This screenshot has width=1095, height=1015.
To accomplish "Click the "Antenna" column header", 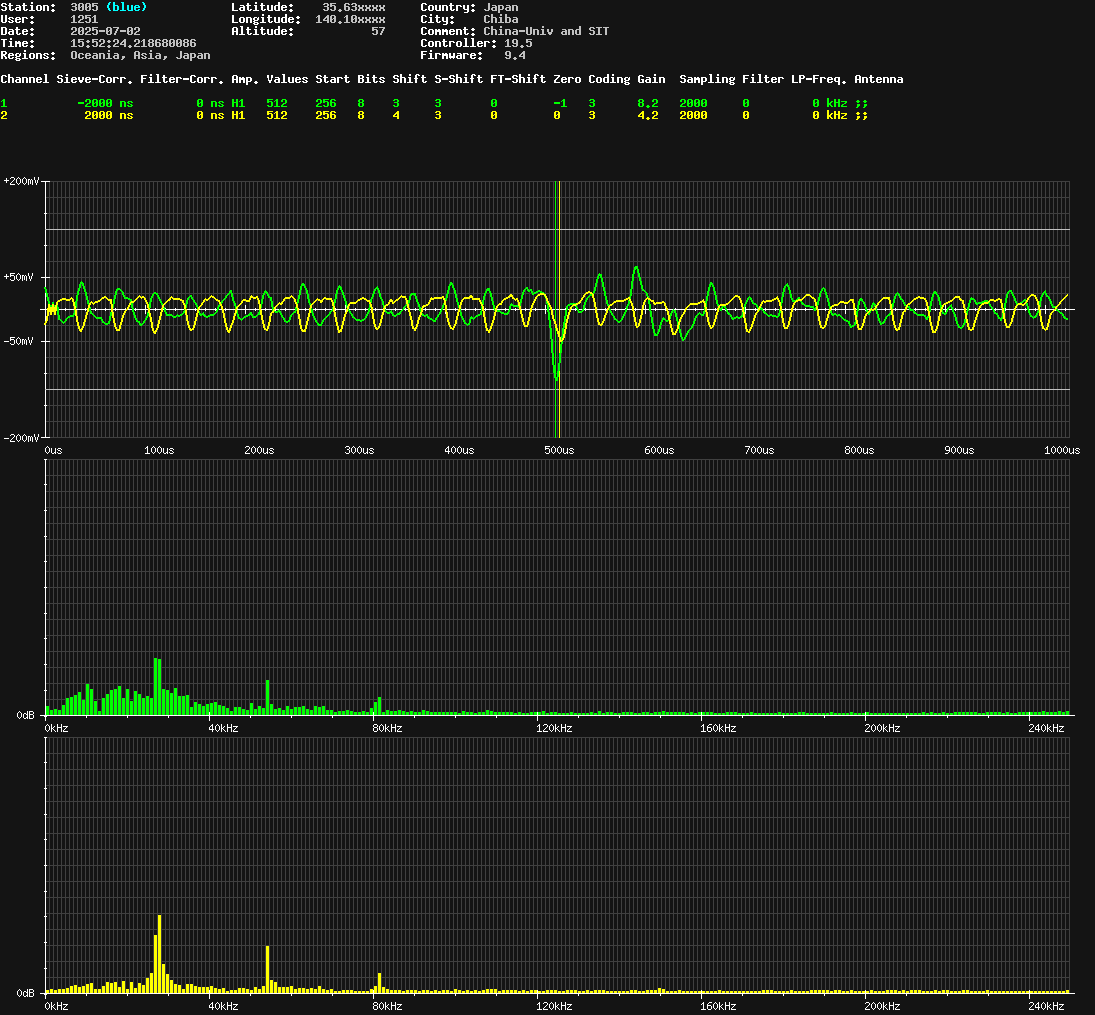I will 879,79.
